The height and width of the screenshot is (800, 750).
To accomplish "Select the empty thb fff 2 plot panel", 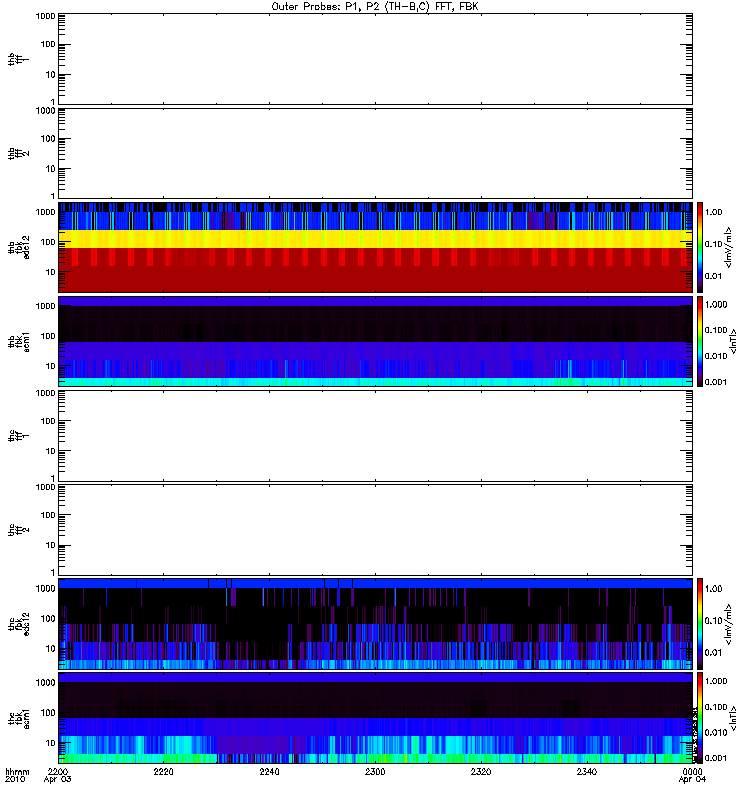I will pyautogui.click(x=375, y=153).
